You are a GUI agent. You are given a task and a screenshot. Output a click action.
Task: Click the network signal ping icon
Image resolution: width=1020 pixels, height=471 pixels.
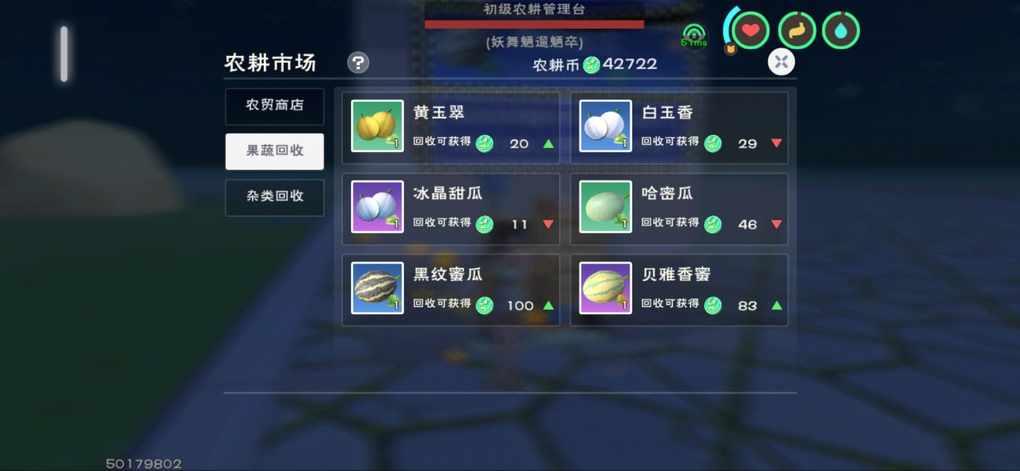(x=695, y=34)
